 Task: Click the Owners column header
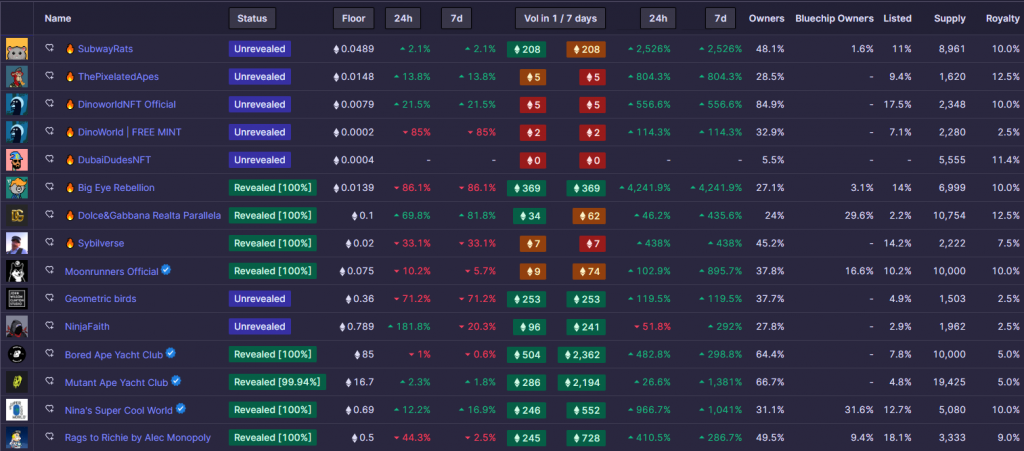[x=767, y=18]
